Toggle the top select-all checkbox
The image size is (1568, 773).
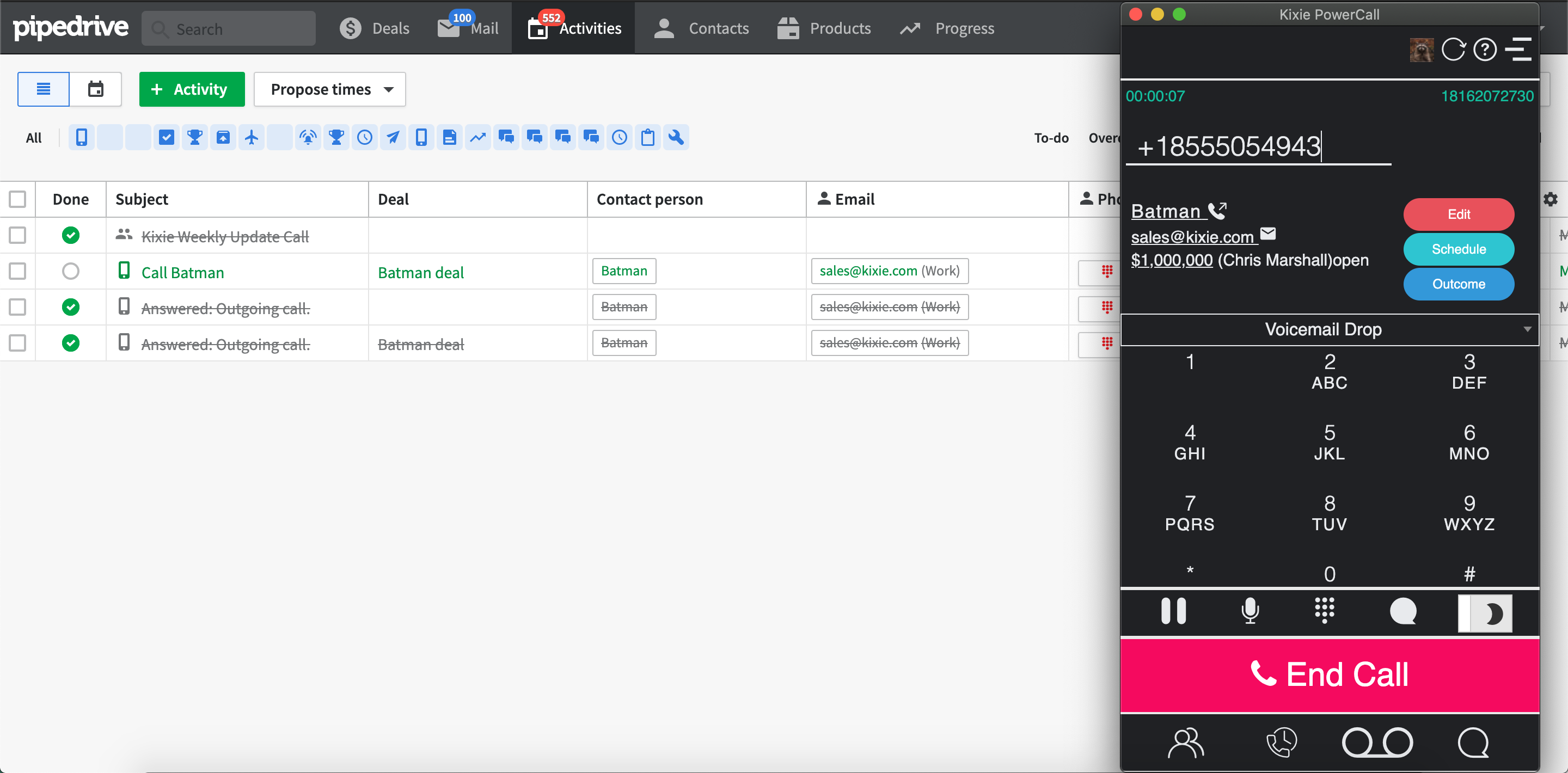pyautogui.click(x=18, y=200)
